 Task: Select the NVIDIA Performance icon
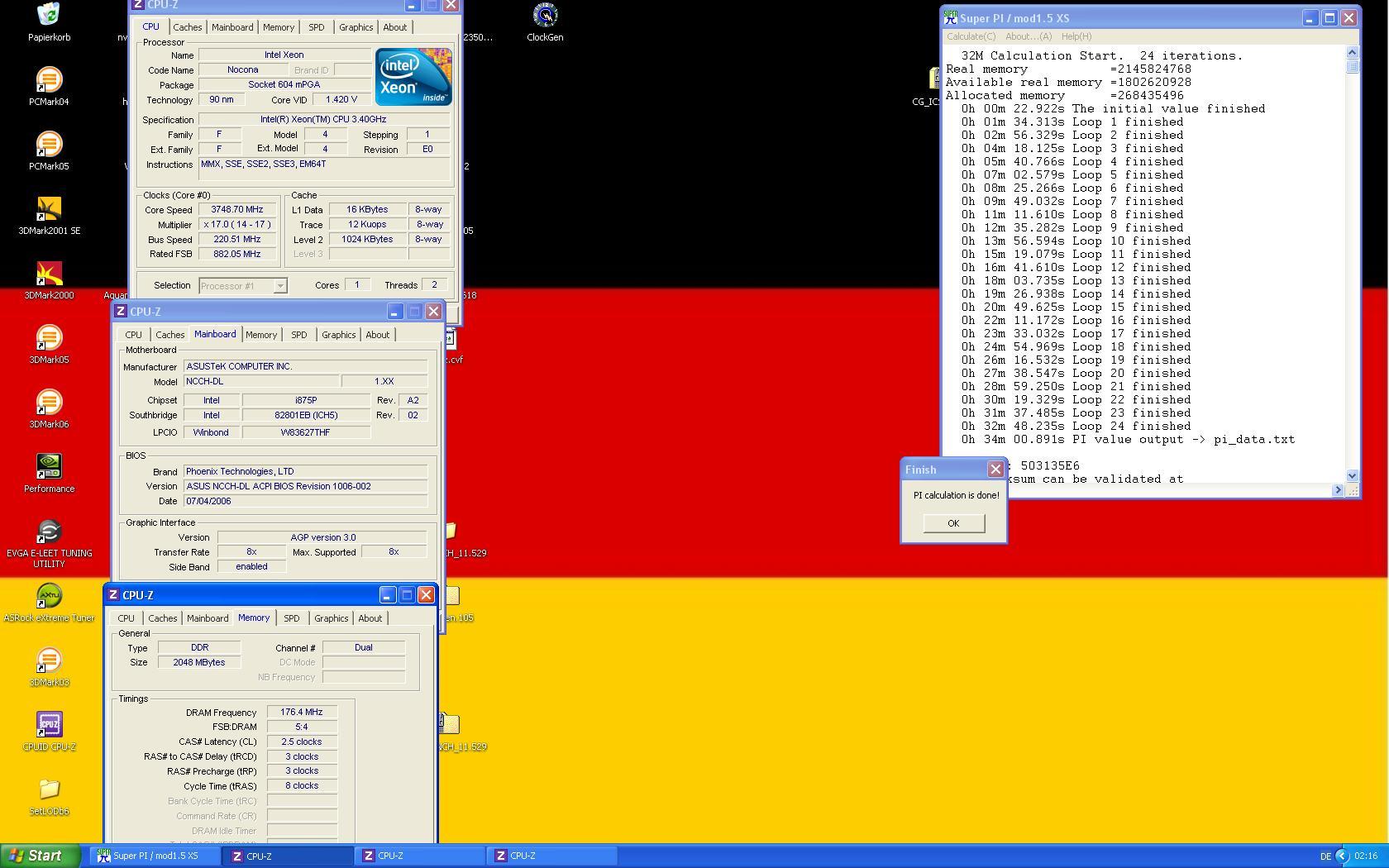click(49, 467)
